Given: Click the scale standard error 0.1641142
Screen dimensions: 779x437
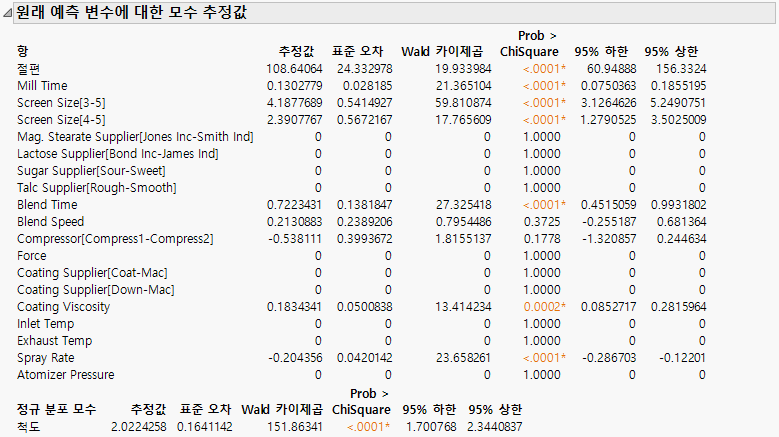Looking at the screenshot, I should coord(205,427).
